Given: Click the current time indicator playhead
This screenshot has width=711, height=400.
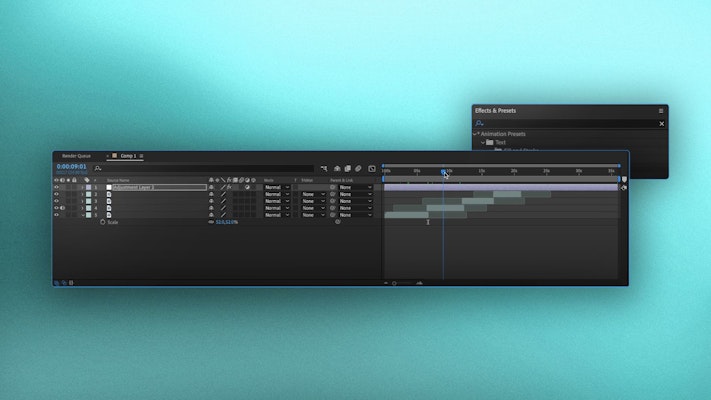Looking at the screenshot, I should pyautogui.click(x=443, y=171).
